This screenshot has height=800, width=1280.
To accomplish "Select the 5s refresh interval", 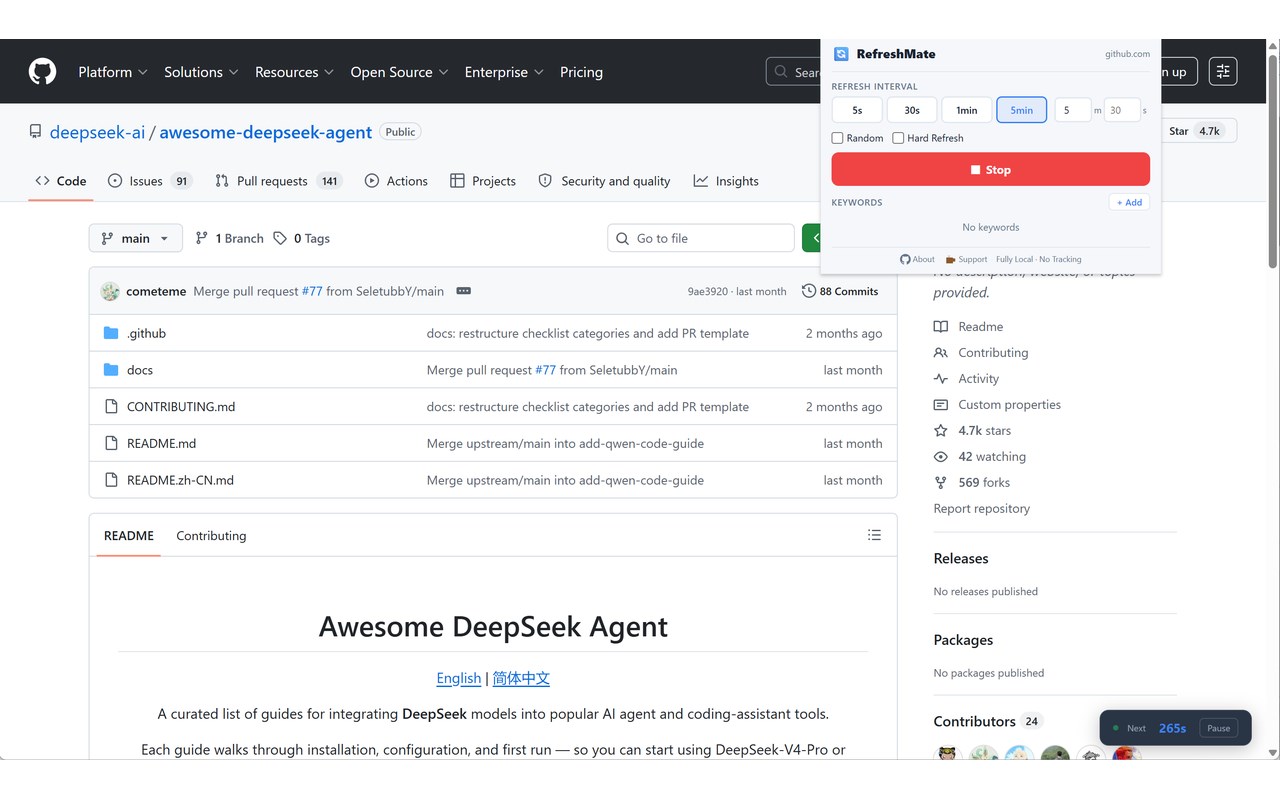I will click(x=857, y=110).
